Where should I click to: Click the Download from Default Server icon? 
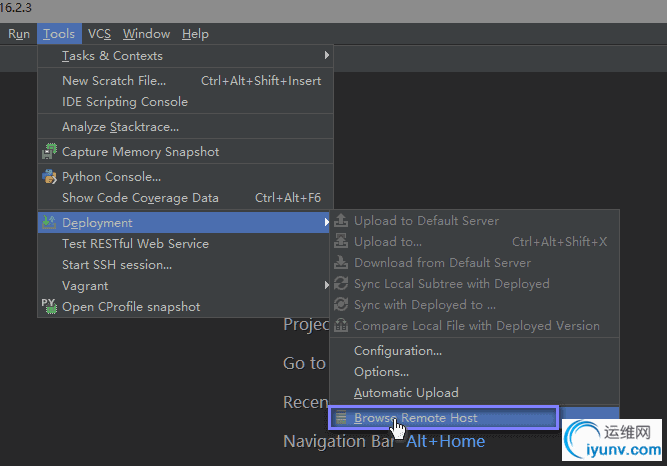tap(341, 263)
